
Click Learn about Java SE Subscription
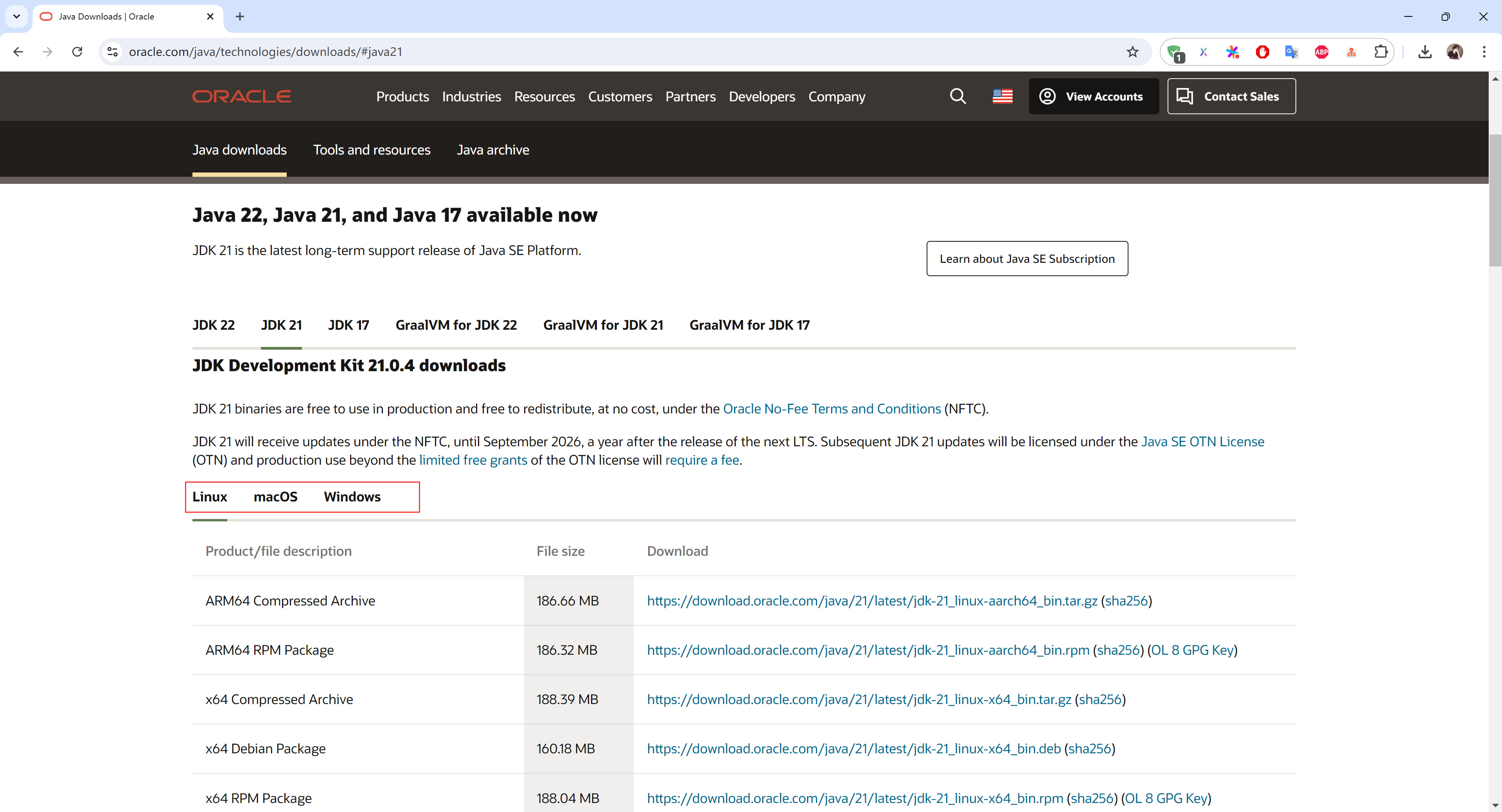tap(1027, 259)
